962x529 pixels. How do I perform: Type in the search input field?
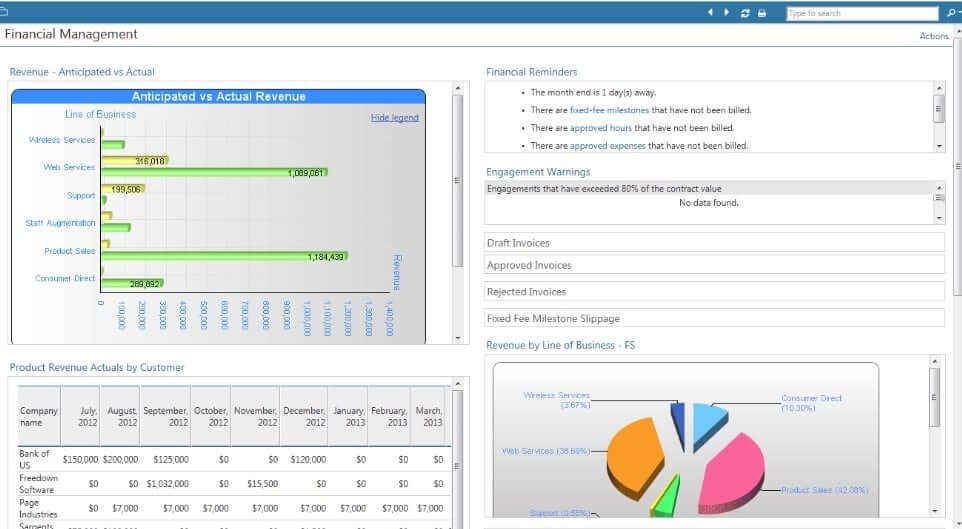click(x=860, y=13)
